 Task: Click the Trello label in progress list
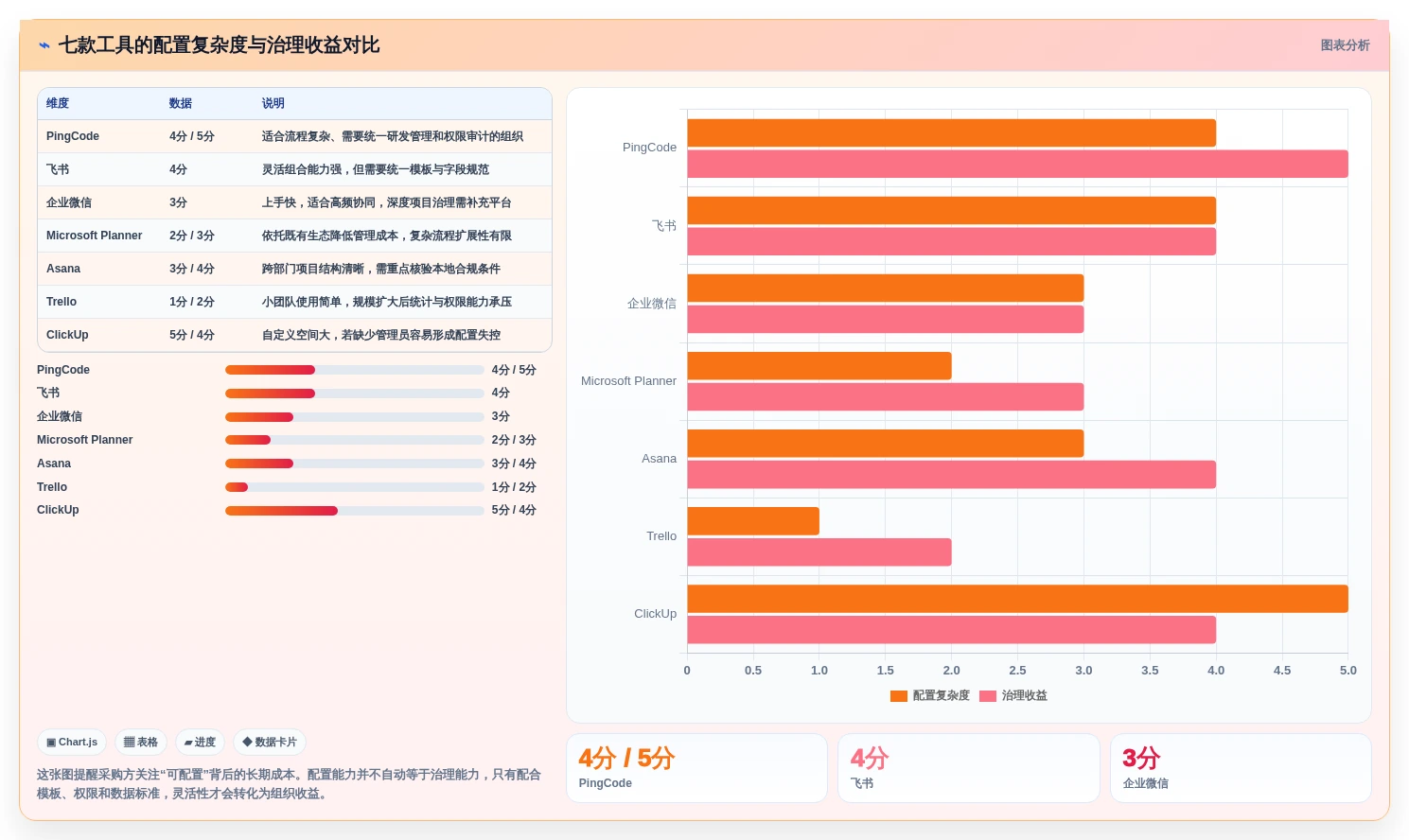click(x=52, y=487)
